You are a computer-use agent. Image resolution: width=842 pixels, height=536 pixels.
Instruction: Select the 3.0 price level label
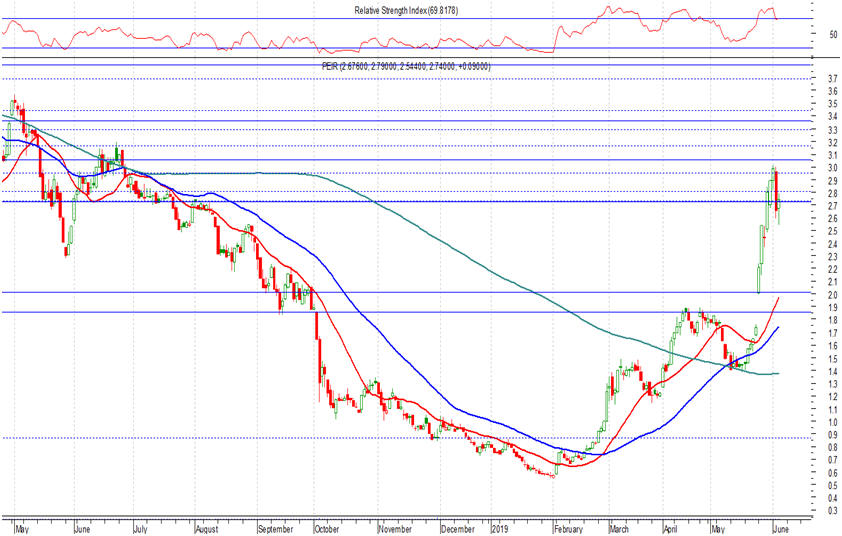(x=805, y=168)
